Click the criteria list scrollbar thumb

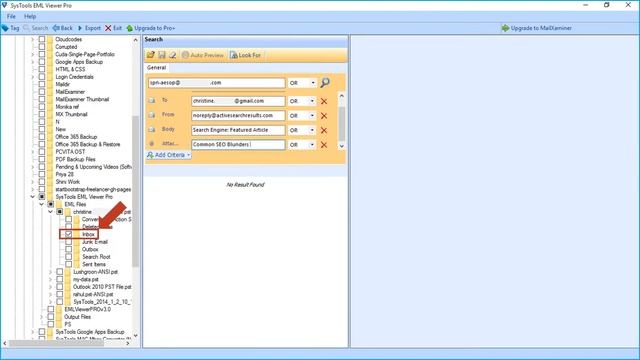pyautogui.click(x=342, y=124)
